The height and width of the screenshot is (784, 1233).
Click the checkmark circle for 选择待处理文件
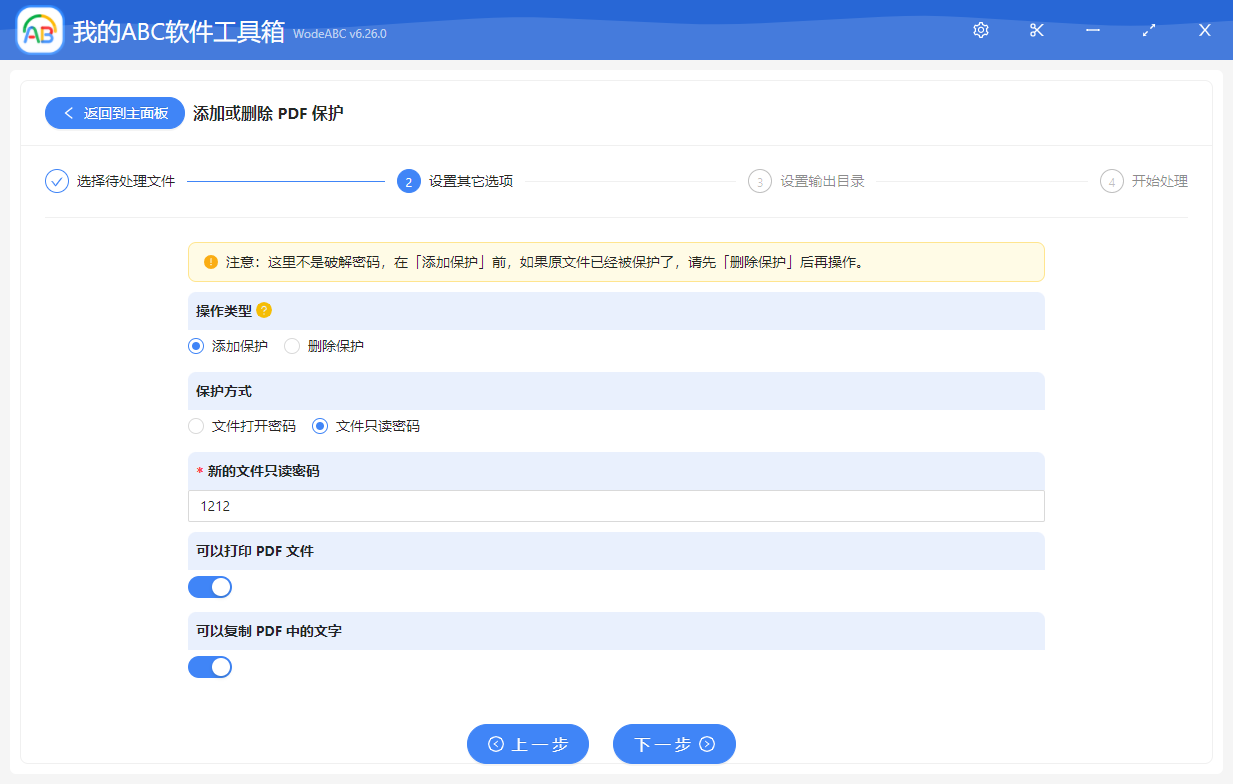(x=56, y=181)
